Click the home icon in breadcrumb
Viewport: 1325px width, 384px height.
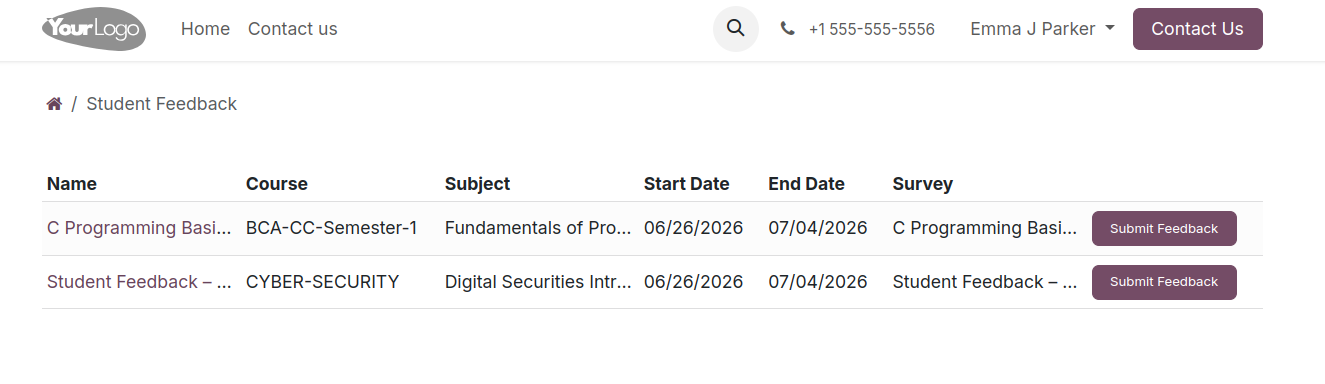pyautogui.click(x=54, y=104)
